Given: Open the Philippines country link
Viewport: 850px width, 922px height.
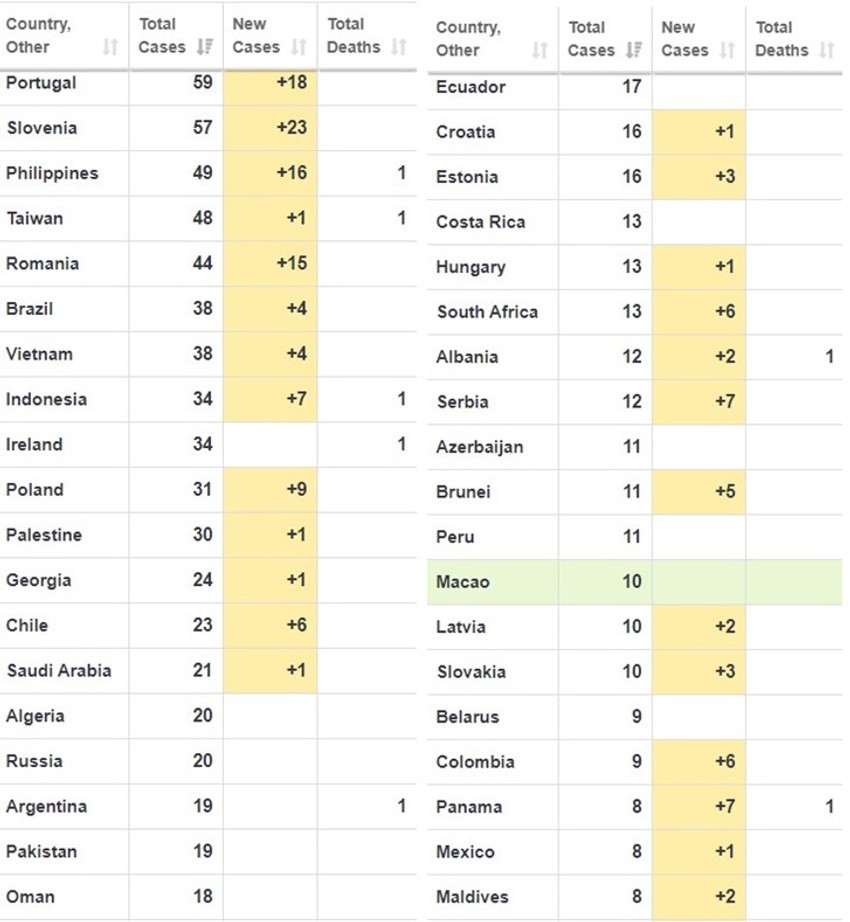Looking at the screenshot, I should [52, 173].
